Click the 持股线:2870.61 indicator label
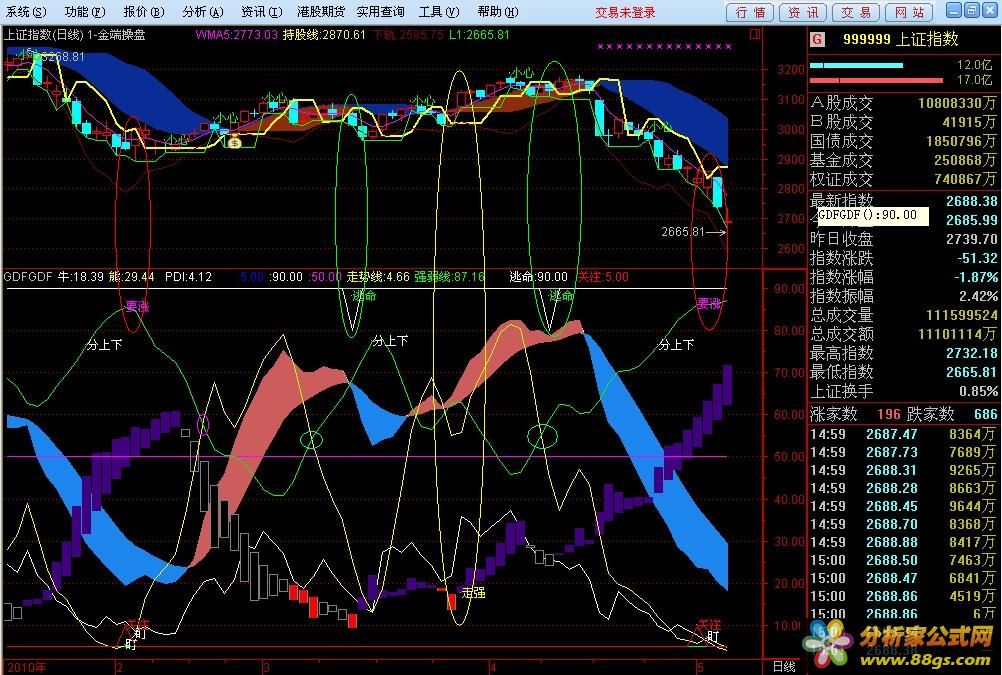 click(x=324, y=35)
